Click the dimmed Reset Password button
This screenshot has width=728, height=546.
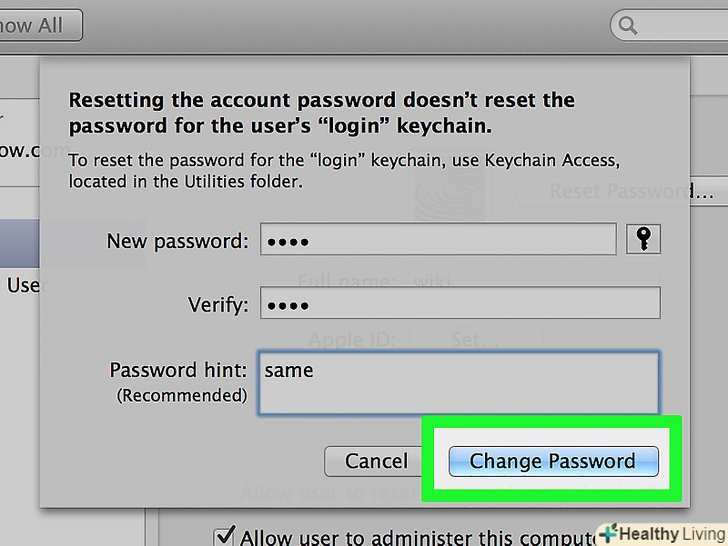coord(620,190)
